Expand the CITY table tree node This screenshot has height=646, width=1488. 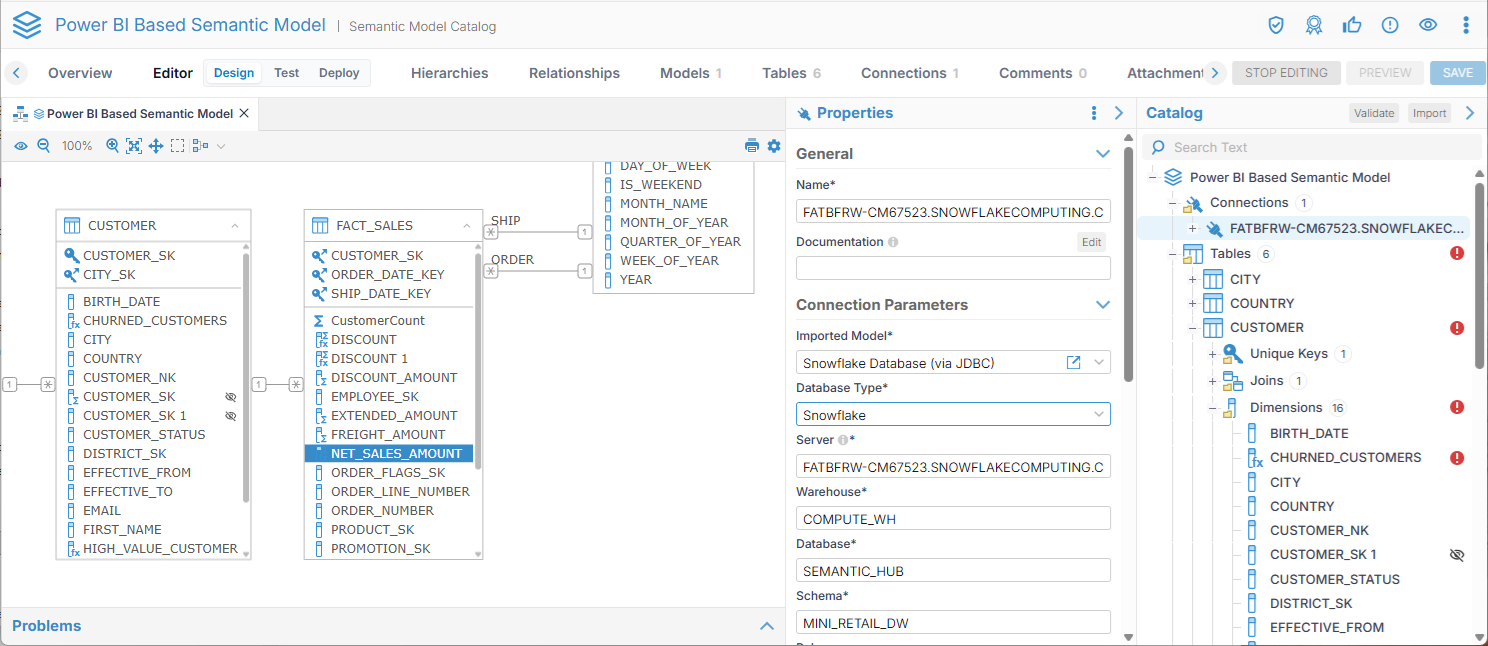pyautogui.click(x=1192, y=279)
